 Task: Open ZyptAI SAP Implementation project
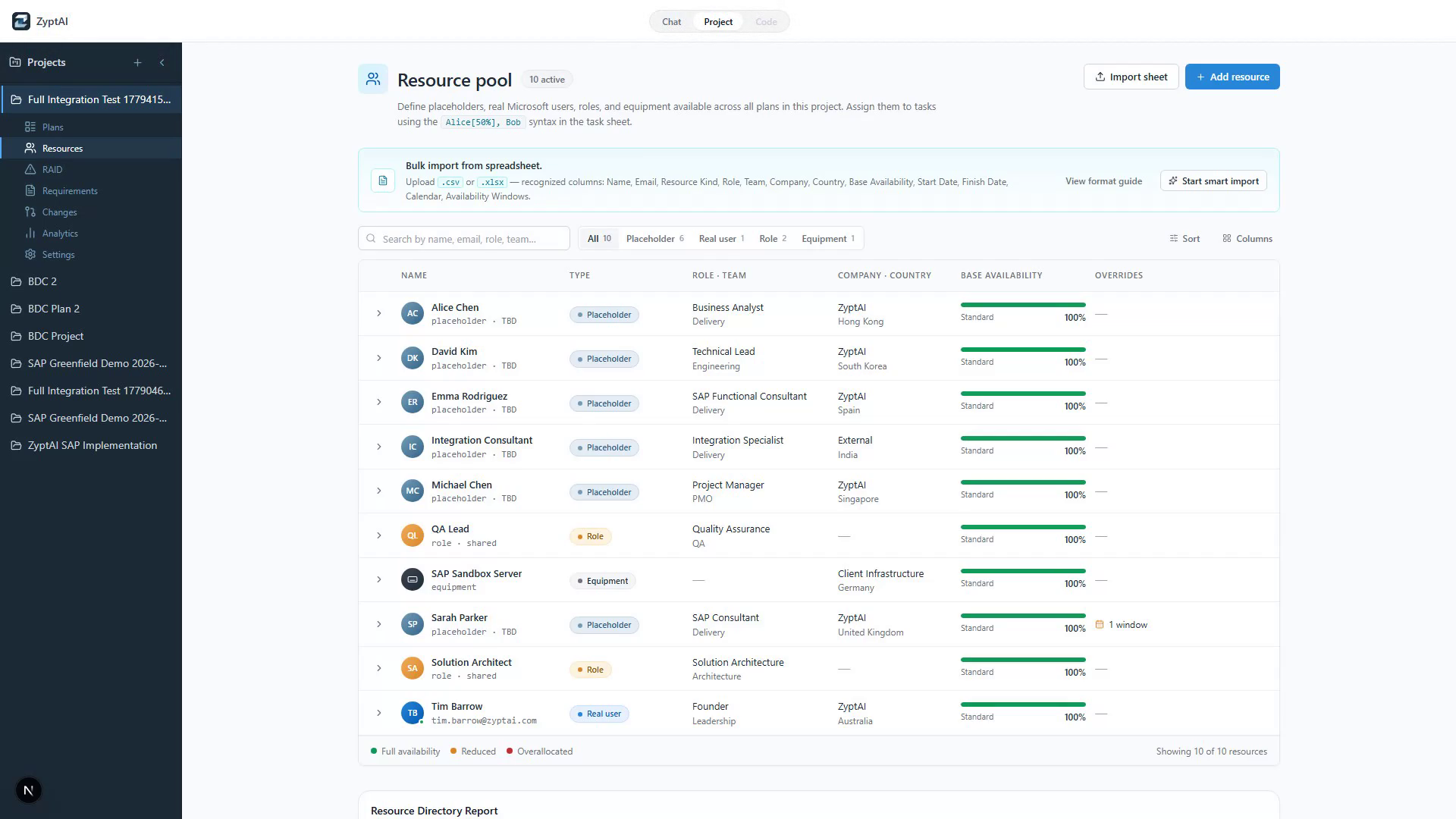pos(91,445)
